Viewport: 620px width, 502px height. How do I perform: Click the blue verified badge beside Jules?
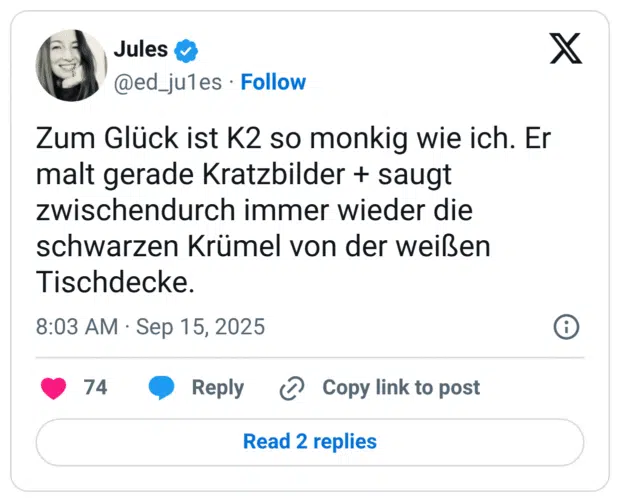[186, 49]
